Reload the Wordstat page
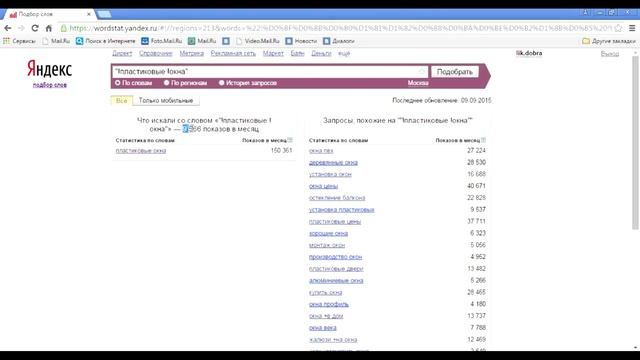The image size is (640, 360). 35,28
